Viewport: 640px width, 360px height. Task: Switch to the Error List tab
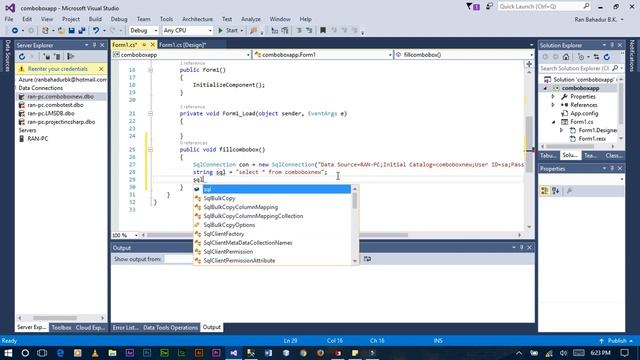[125, 327]
